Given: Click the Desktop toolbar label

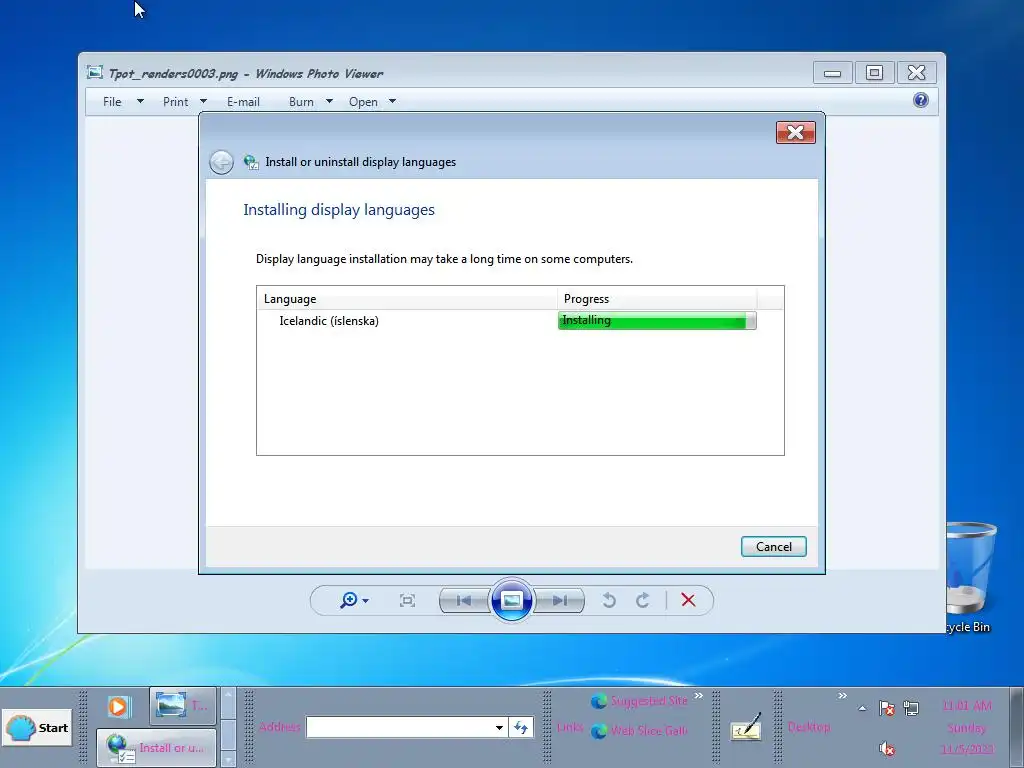Looking at the screenshot, I should tap(809, 727).
